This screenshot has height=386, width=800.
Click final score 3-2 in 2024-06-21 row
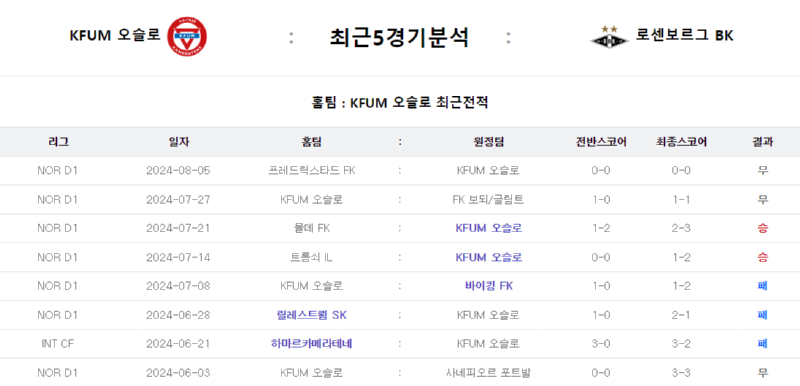pos(681,344)
